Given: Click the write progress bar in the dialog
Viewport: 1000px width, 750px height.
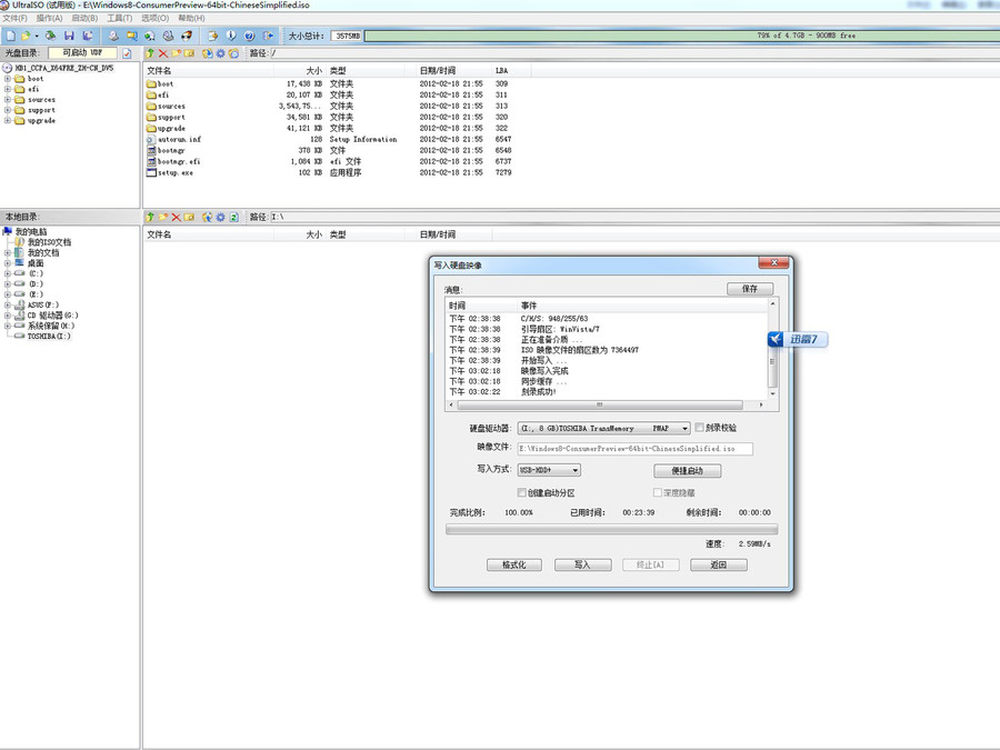Looking at the screenshot, I should [612, 529].
